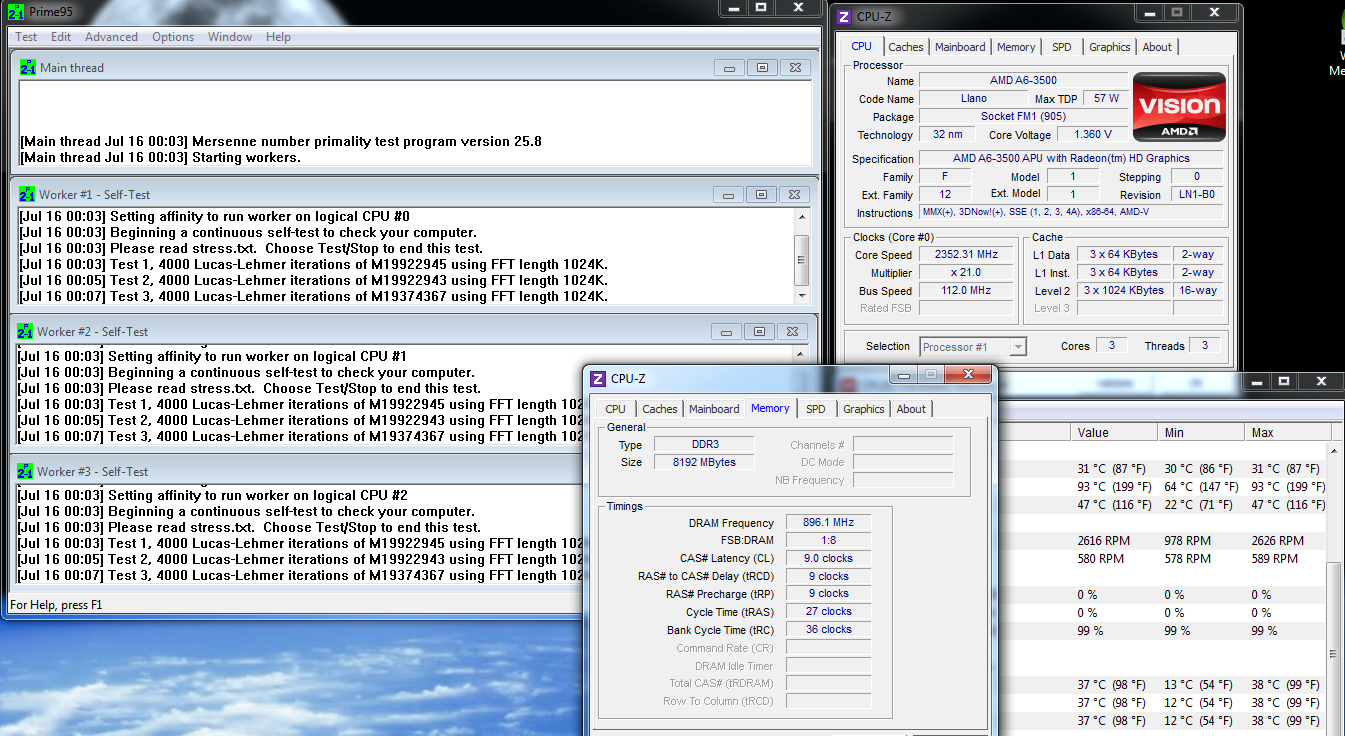
Task: Switch to Graphics tab in back CPU-Z window
Action: point(1109,47)
